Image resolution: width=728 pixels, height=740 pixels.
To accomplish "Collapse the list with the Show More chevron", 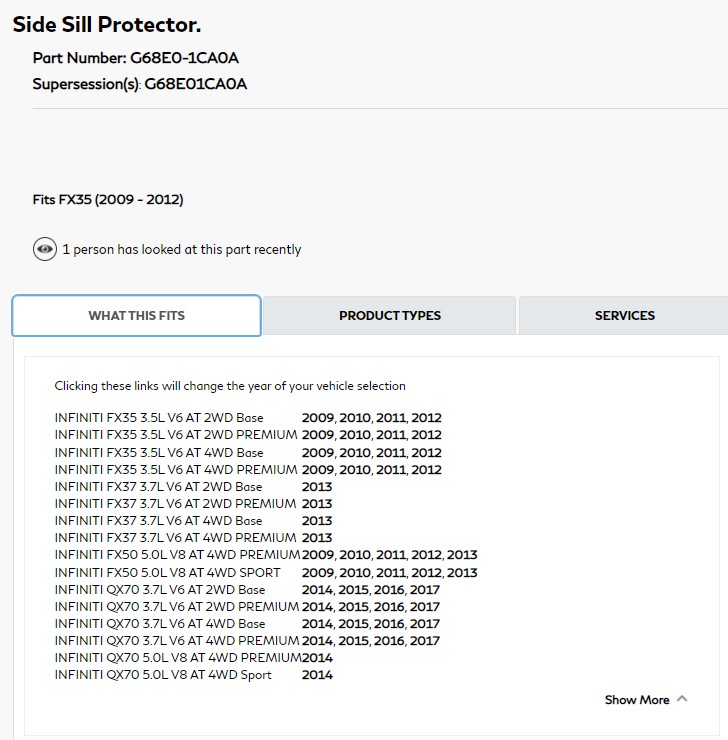I will click(x=682, y=699).
